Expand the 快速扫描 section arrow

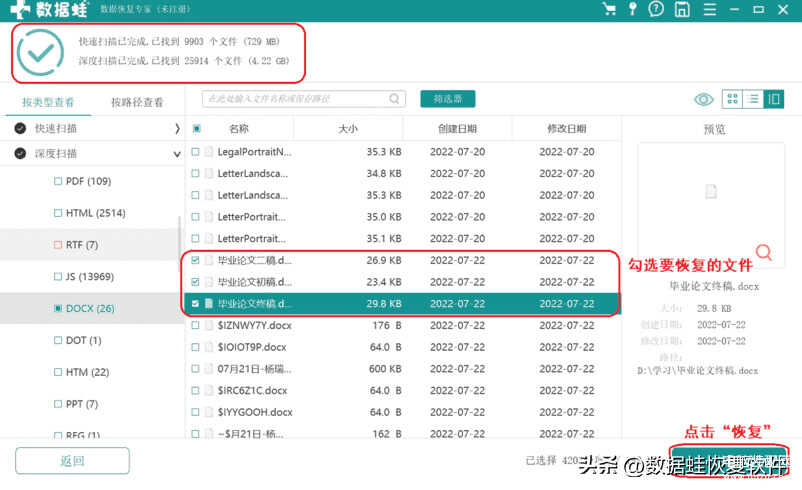coord(177,128)
